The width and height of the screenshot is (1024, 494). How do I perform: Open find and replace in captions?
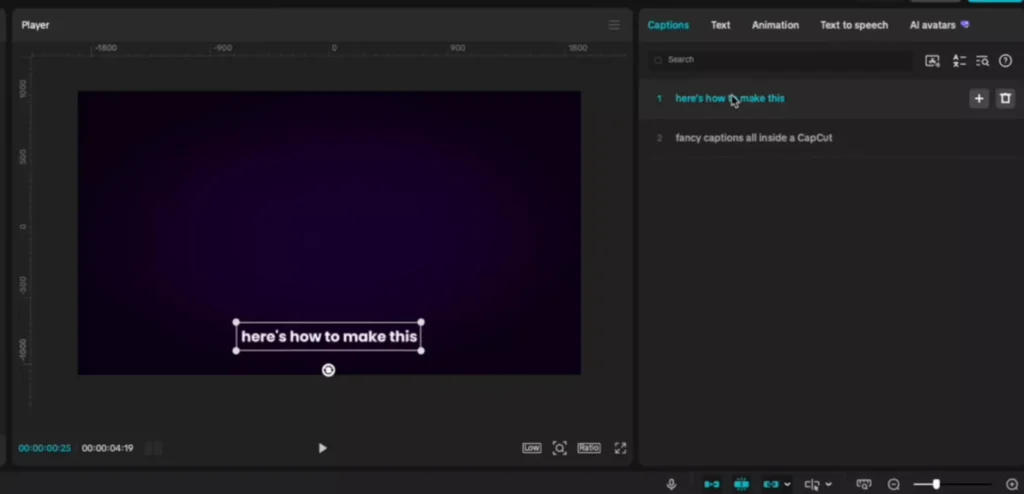pos(982,61)
